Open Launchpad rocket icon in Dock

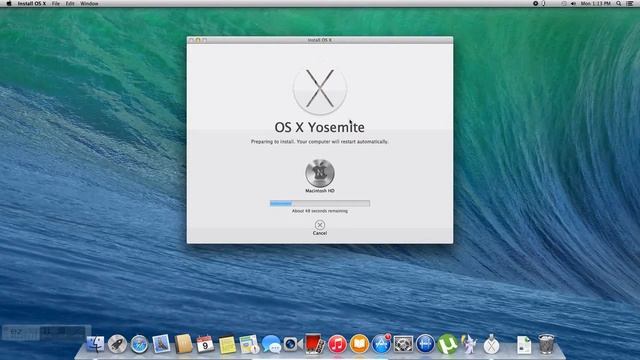(117, 344)
